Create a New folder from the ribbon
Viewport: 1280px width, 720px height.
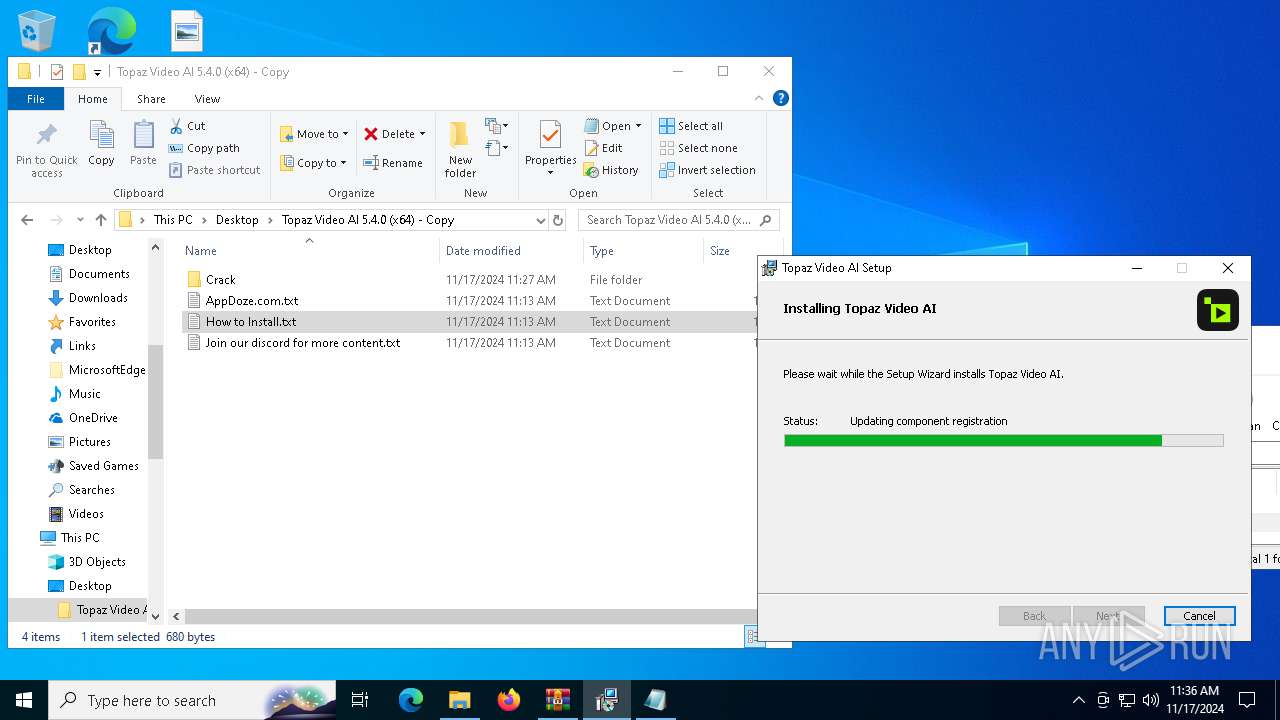pos(460,149)
